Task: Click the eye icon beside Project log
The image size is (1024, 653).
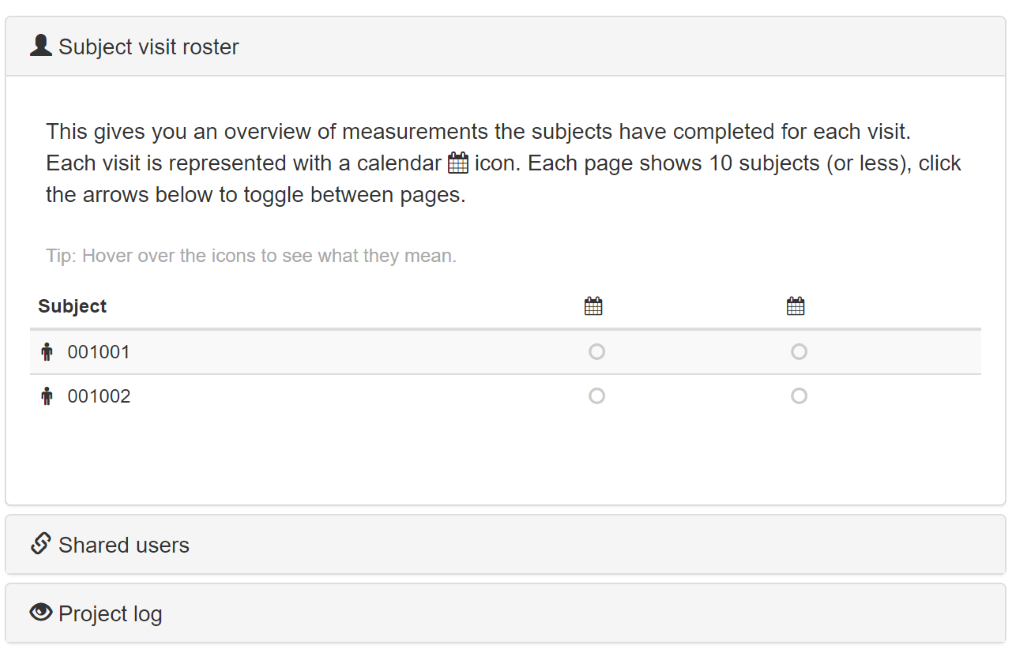Action: coord(40,613)
